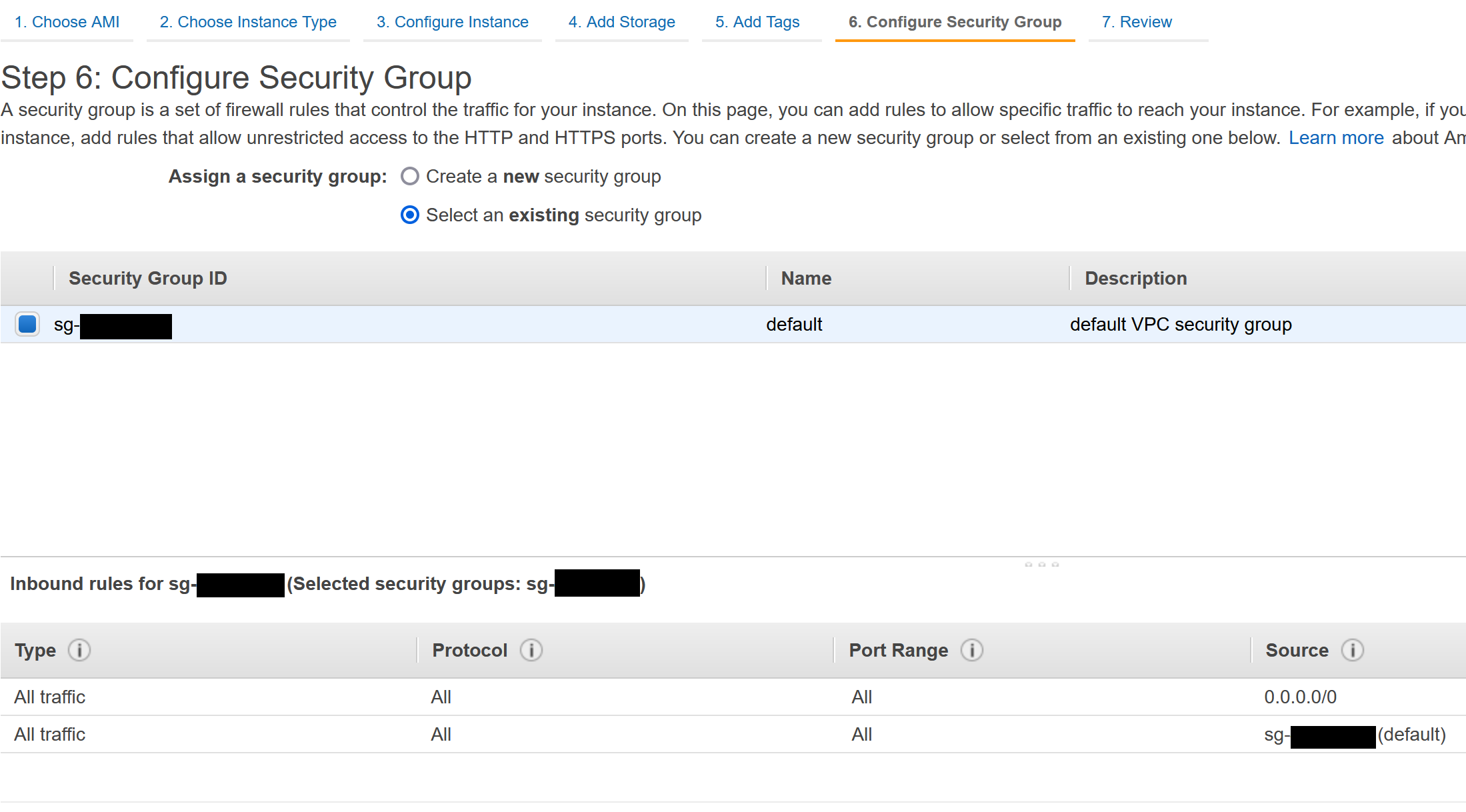Switch to 3. Configure Instance step
This screenshot has height=812, width=1466.
tap(452, 22)
